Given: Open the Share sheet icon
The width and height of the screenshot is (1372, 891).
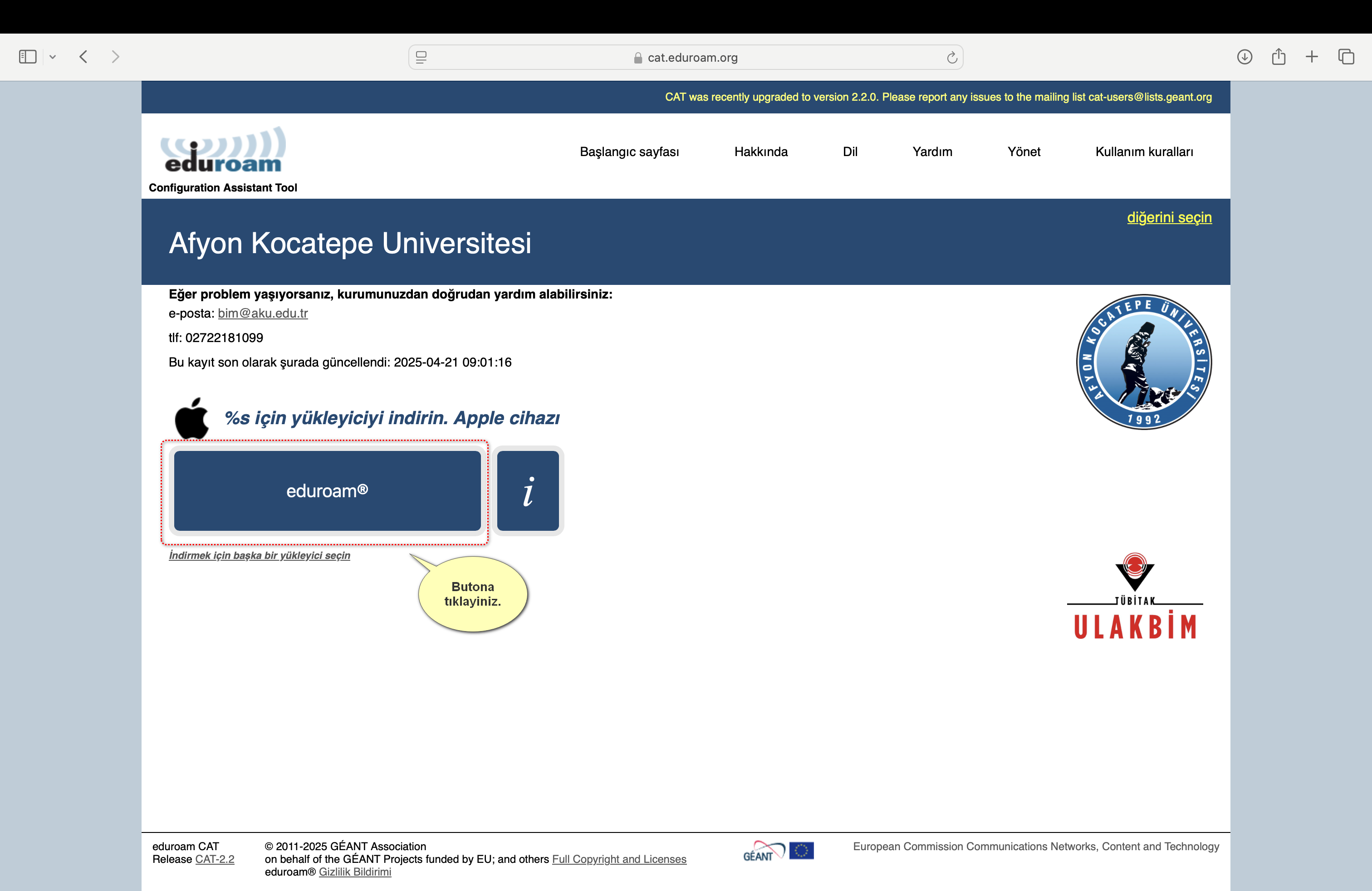Looking at the screenshot, I should coord(1279,56).
